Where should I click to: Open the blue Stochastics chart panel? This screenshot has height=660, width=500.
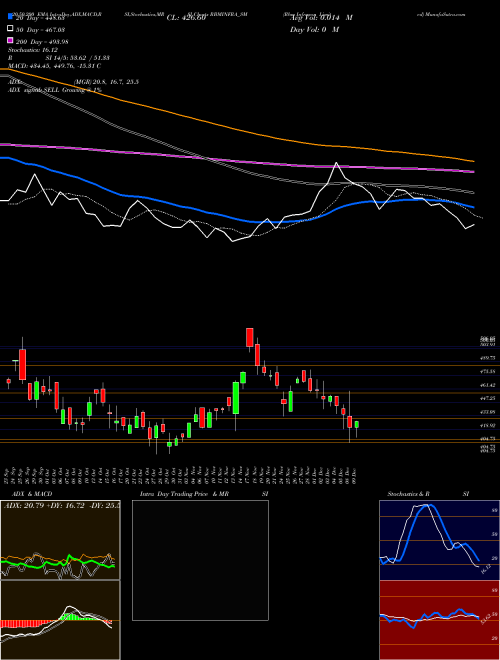point(439,540)
